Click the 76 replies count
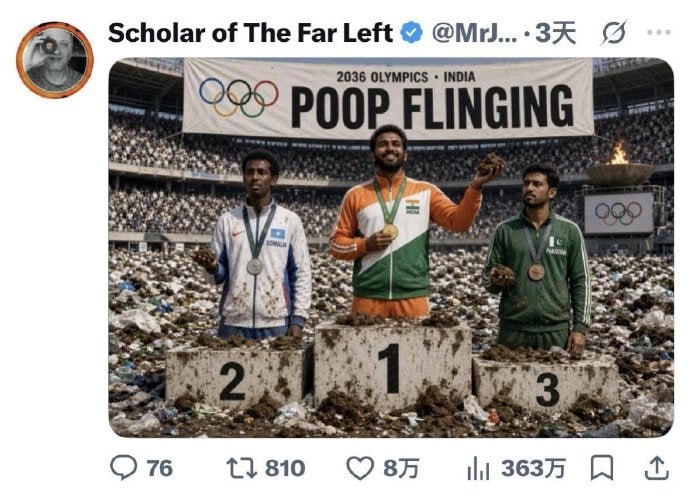Viewport: 690px width, 504px height. (160, 468)
